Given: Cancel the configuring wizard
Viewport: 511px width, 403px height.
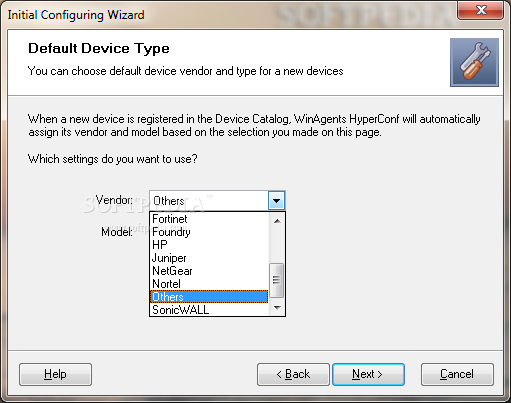Looking at the screenshot, I should pyautogui.click(x=457, y=374).
